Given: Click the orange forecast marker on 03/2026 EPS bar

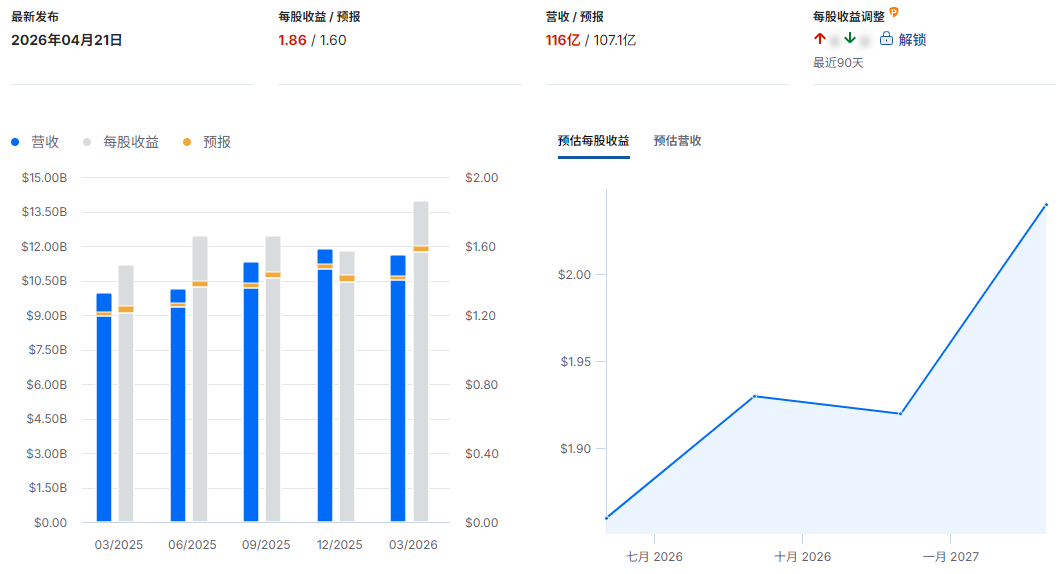Looking at the screenshot, I should (420, 249).
